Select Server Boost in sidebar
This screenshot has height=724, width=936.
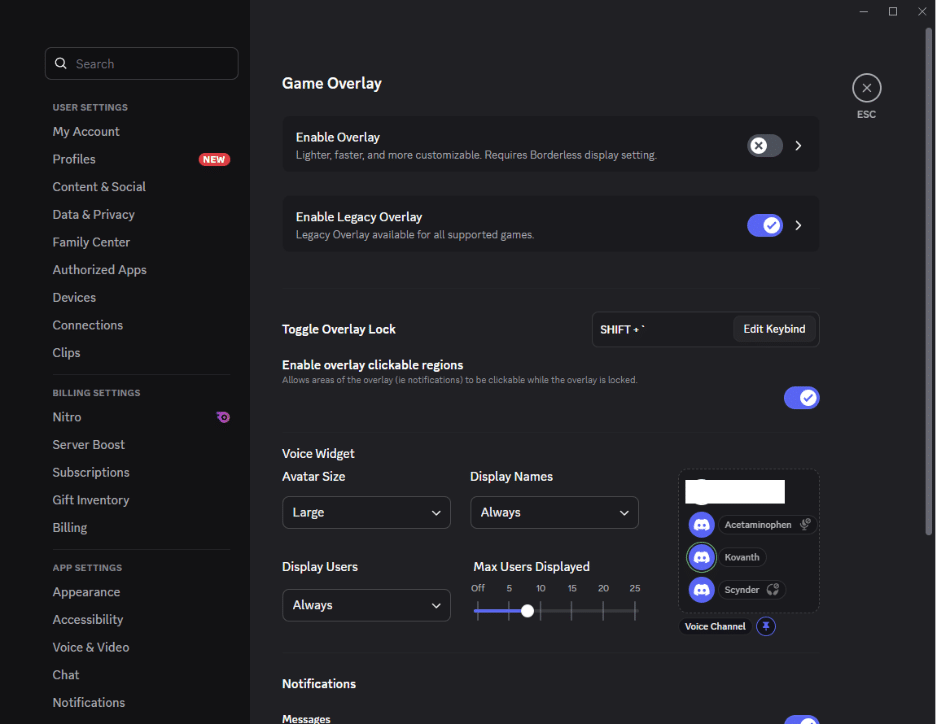[89, 445]
